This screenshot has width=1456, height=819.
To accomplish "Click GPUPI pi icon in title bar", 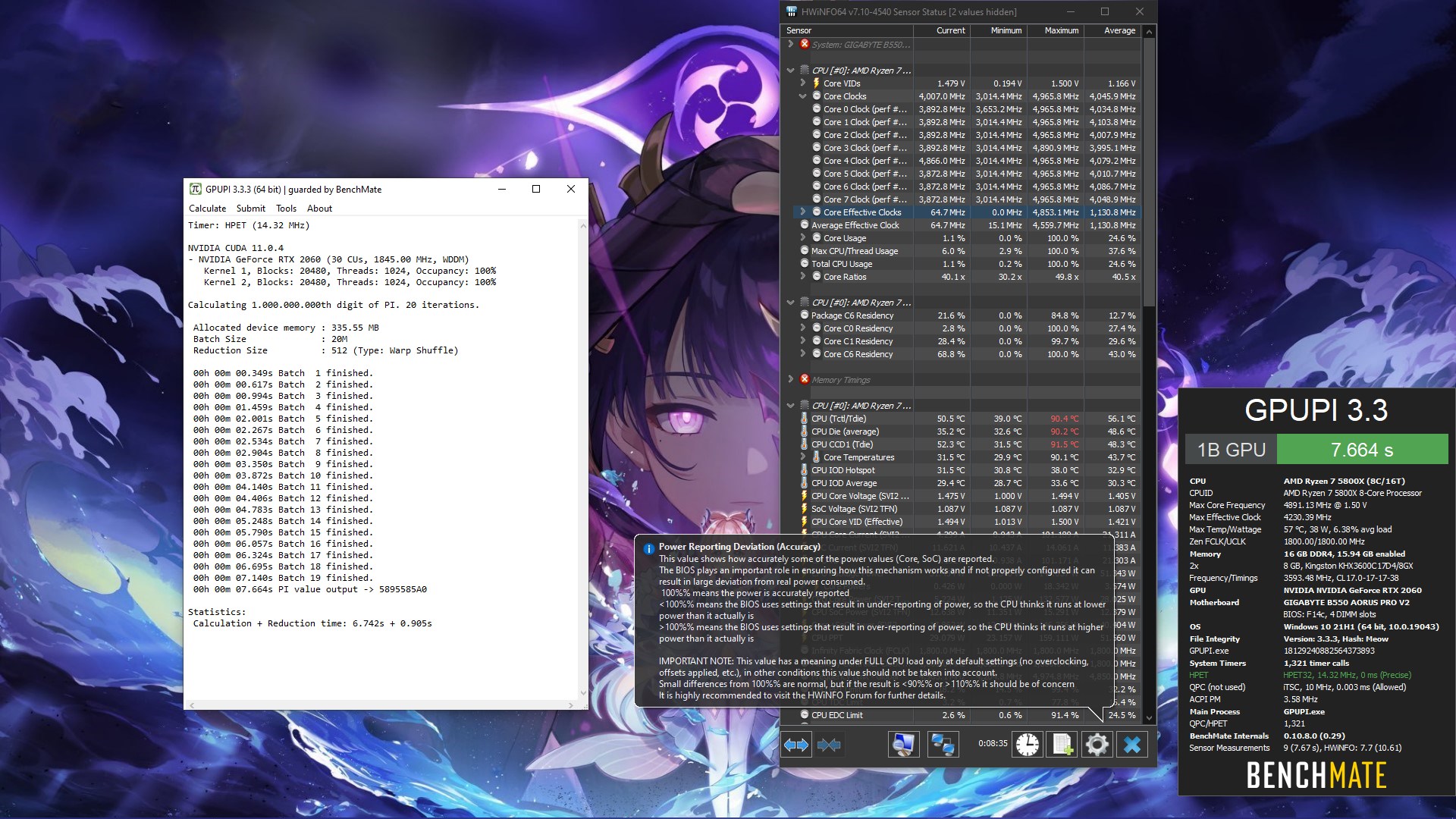I will (195, 189).
